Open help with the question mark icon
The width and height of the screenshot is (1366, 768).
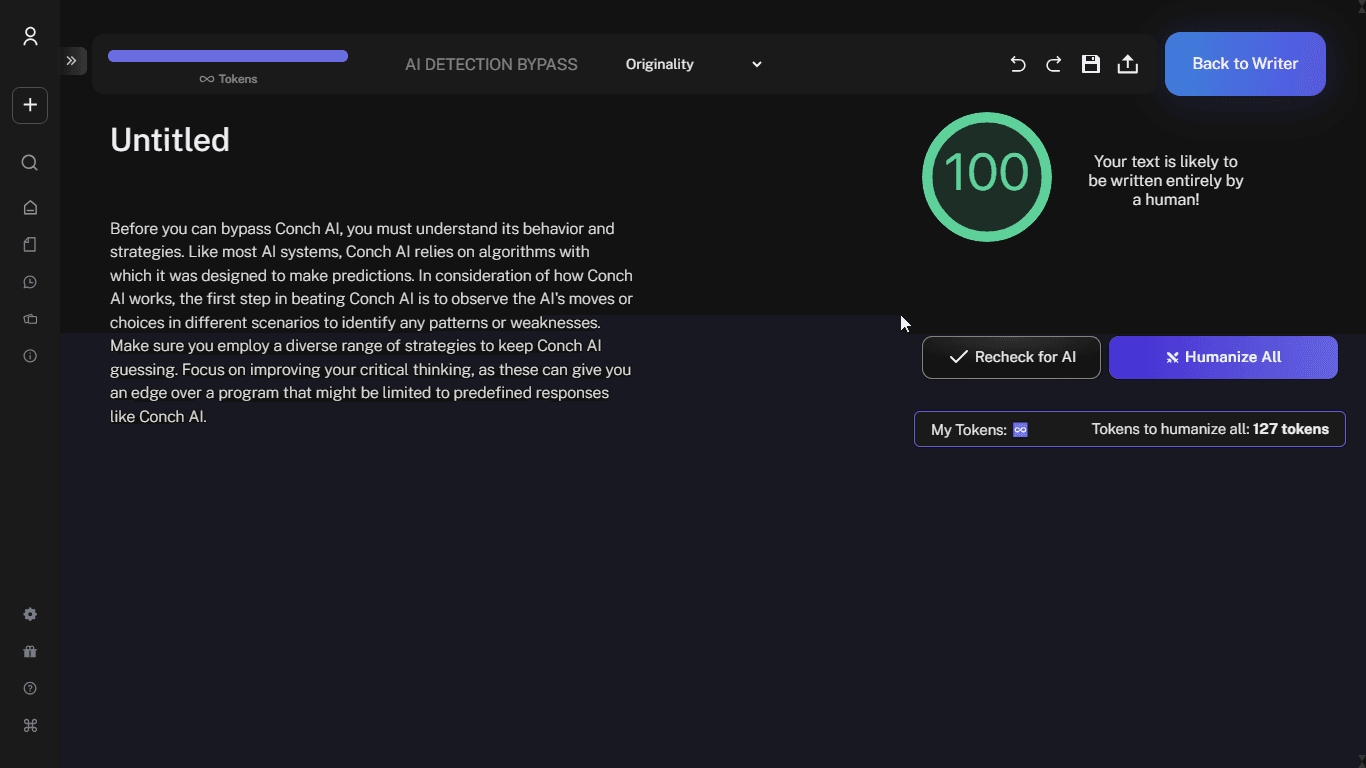30,689
